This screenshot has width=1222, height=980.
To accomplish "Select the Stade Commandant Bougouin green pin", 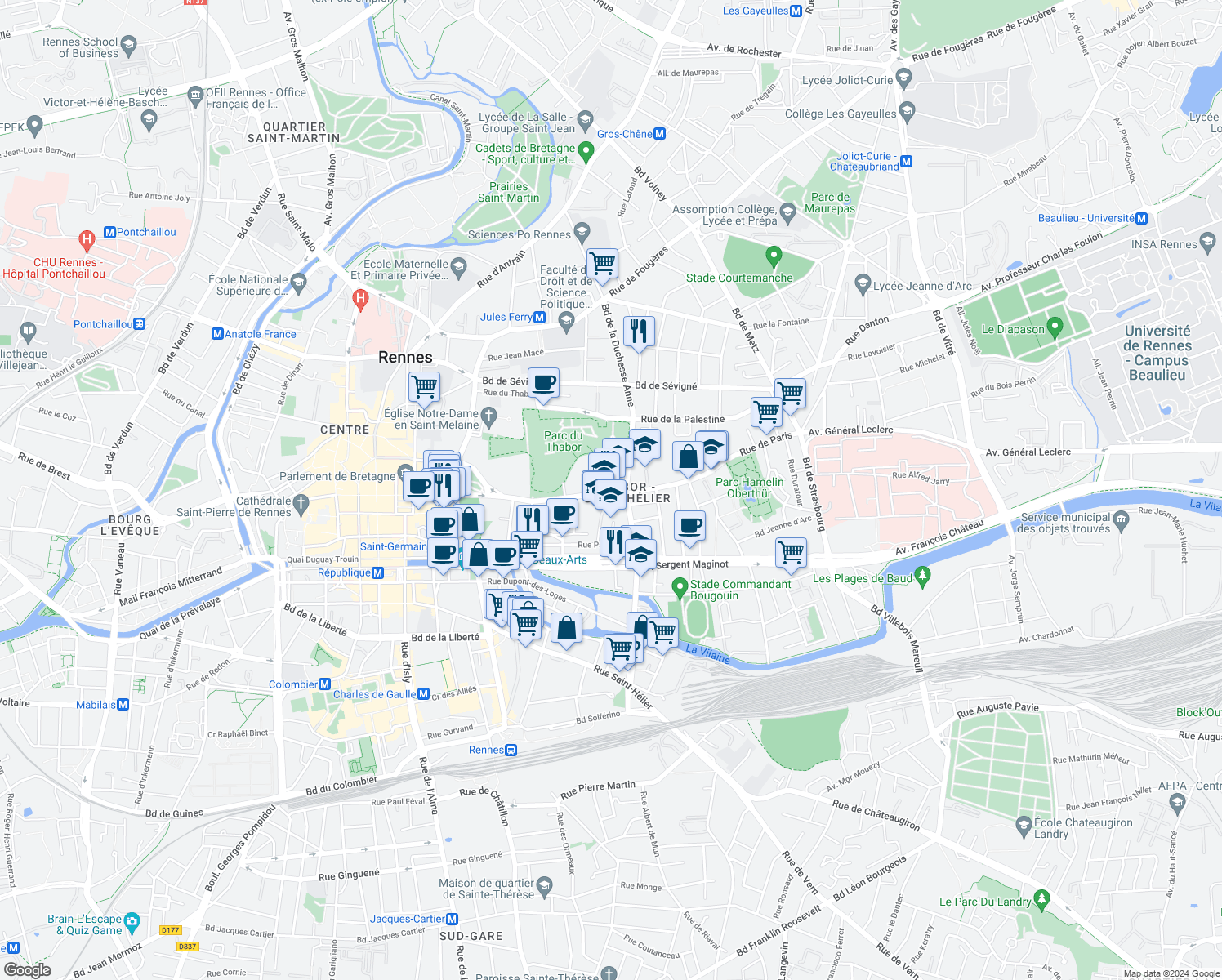I will point(679,587).
